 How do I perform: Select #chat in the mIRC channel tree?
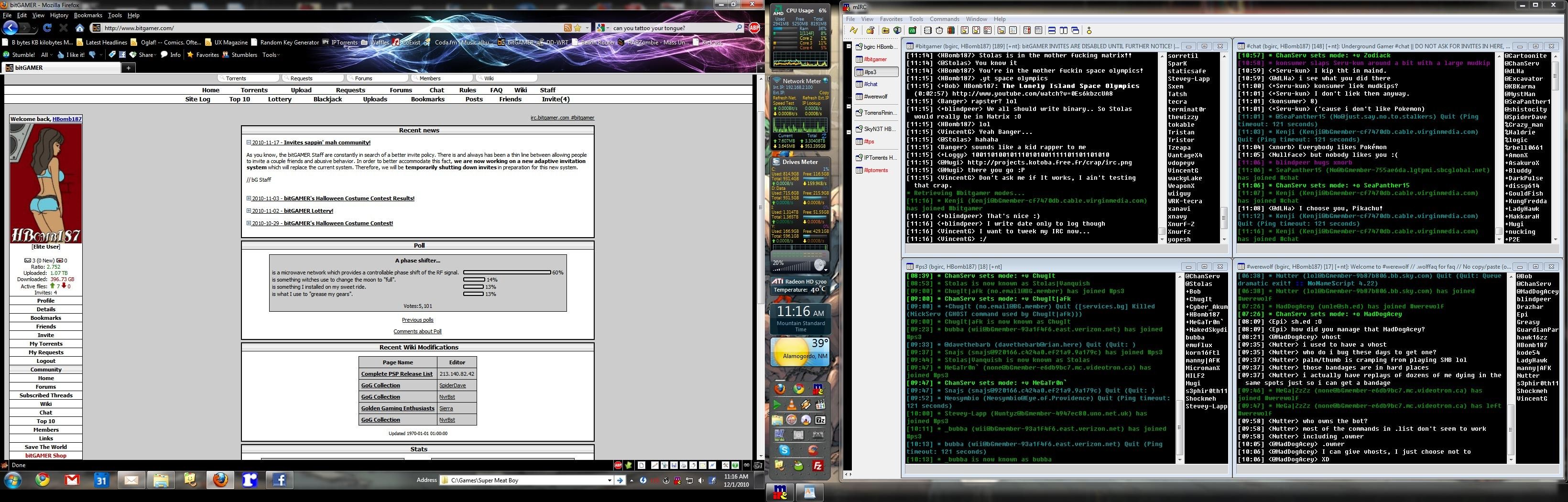pos(871,84)
